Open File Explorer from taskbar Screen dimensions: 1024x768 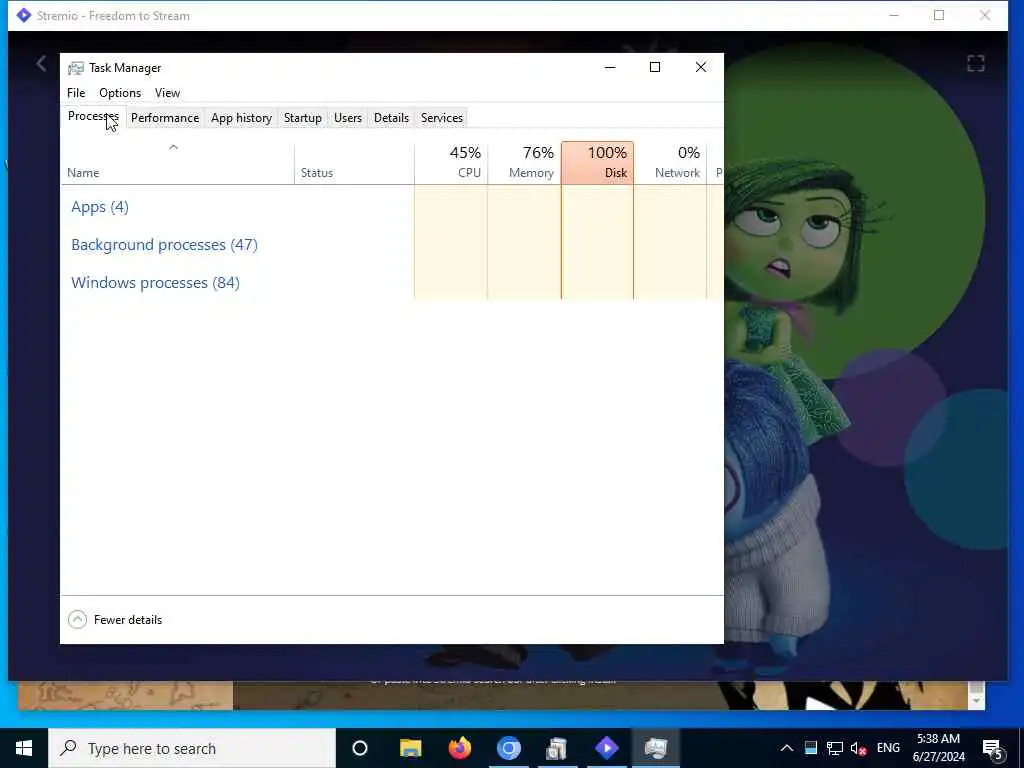(411, 748)
